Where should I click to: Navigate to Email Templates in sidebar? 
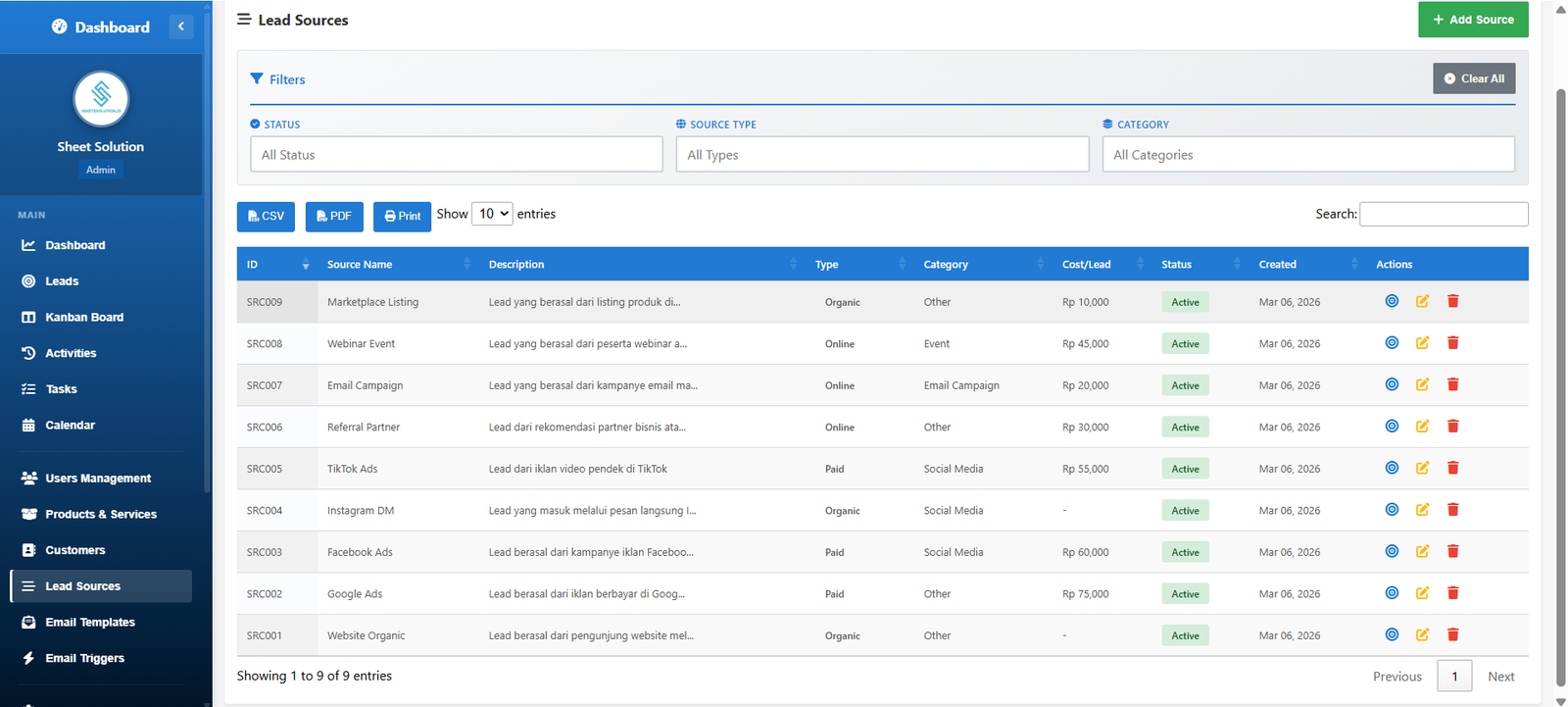pyautogui.click(x=101, y=623)
